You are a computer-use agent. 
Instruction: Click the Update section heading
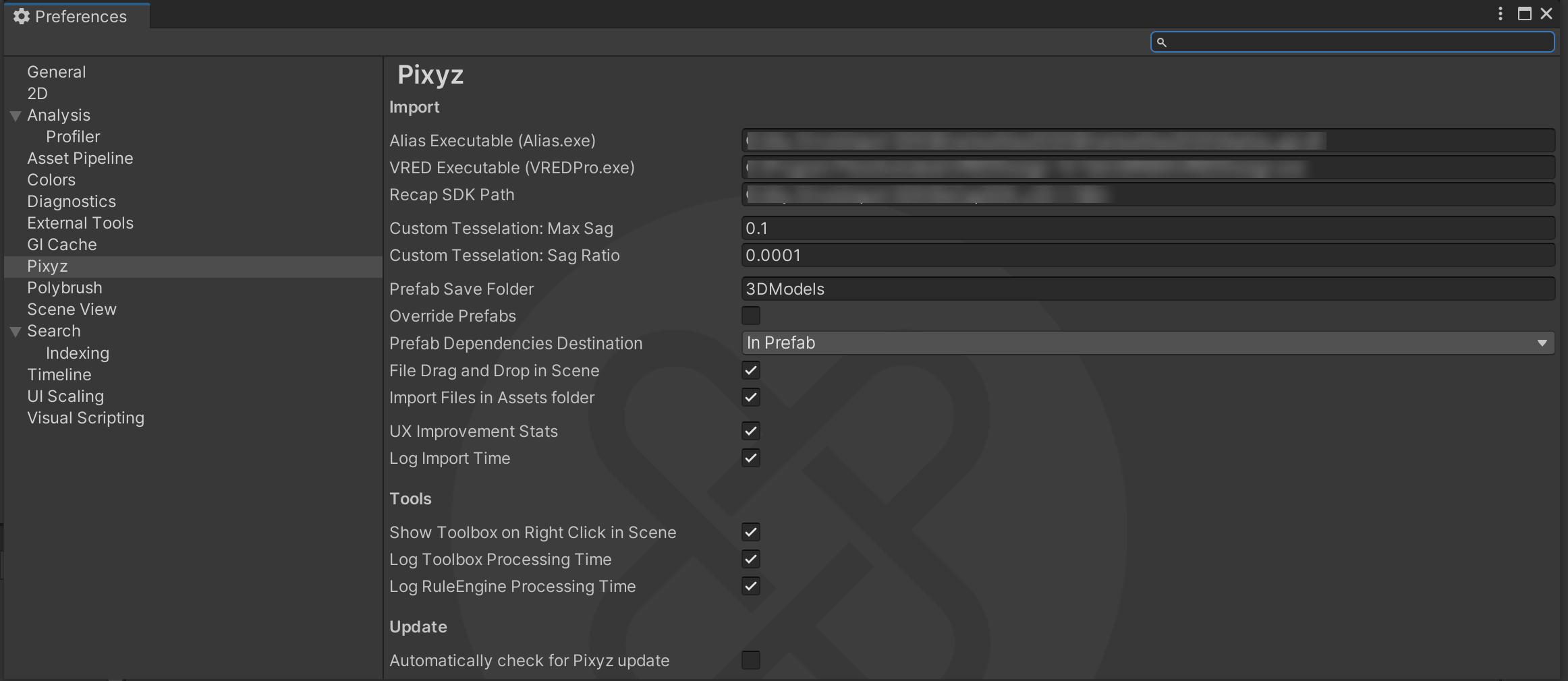(418, 627)
